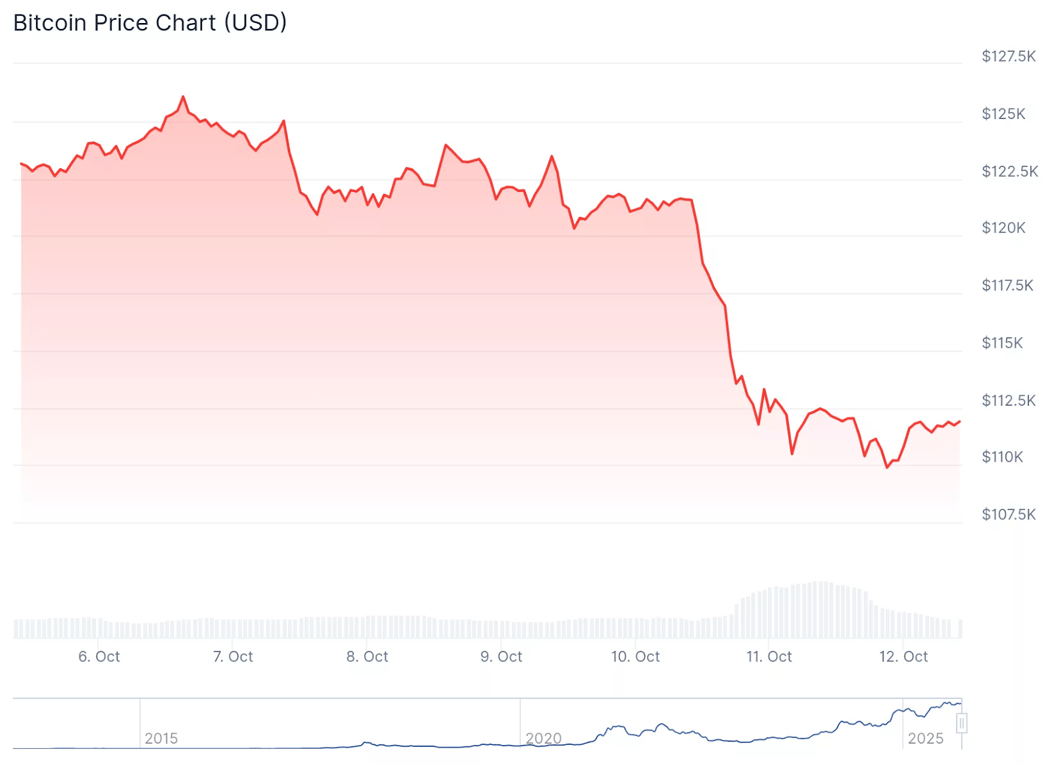
Task: Click the 9. Oct date label
Action: (501, 657)
